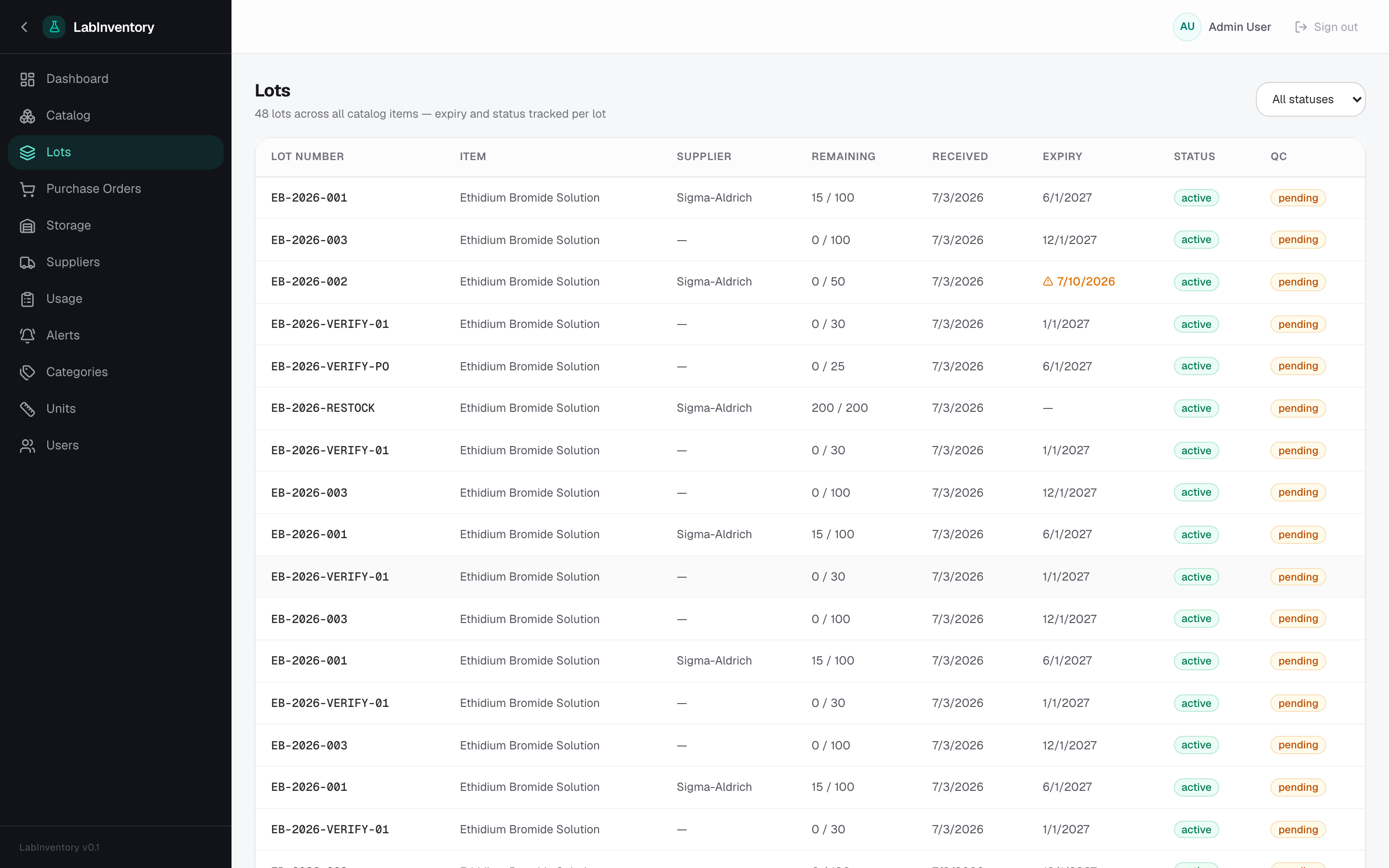Click the Sign out link
Screen dimensions: 1389x868
[1326, 27]
